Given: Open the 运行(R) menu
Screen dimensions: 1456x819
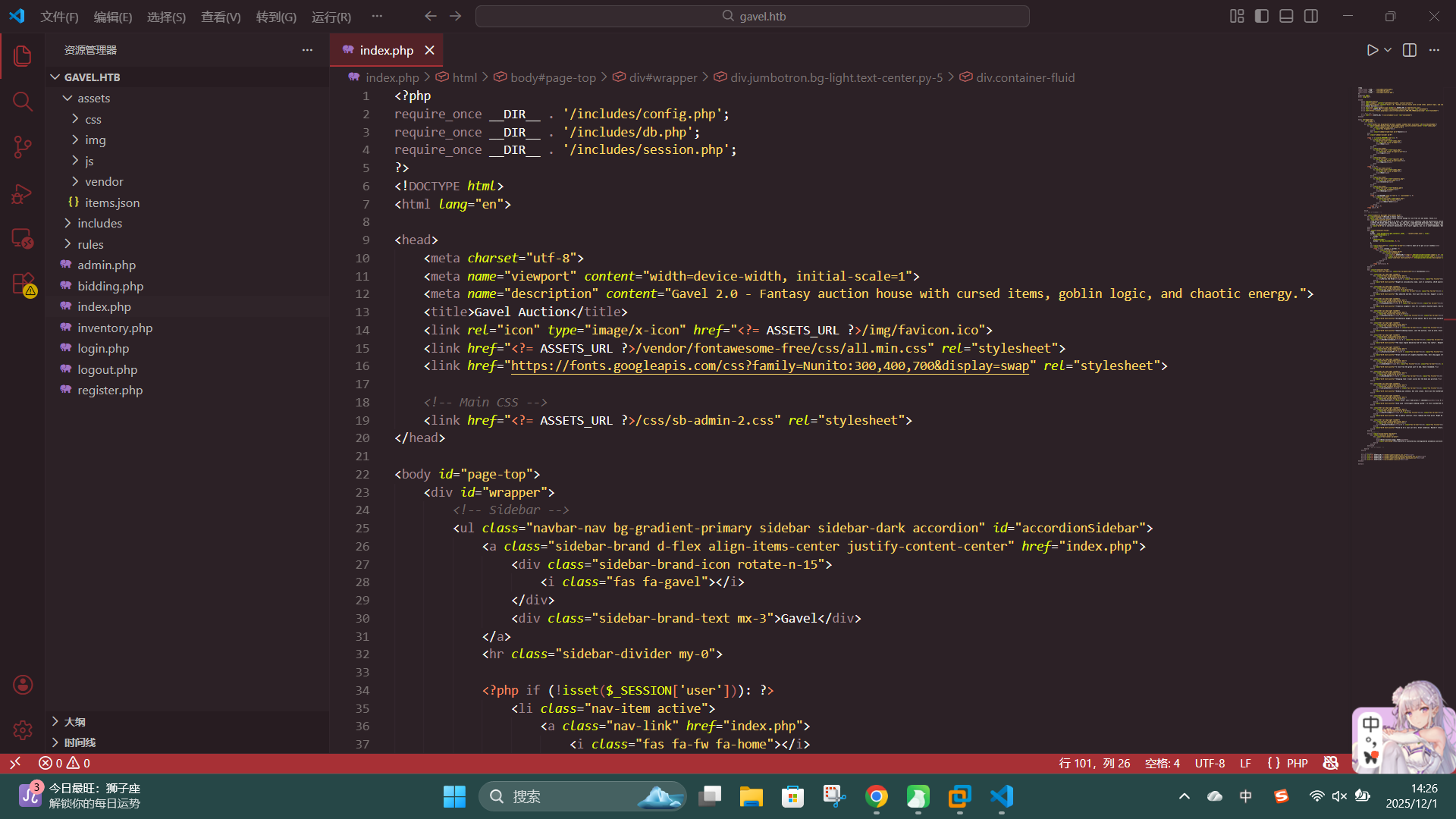Looking at the screenshot, I should coord(331,17).
